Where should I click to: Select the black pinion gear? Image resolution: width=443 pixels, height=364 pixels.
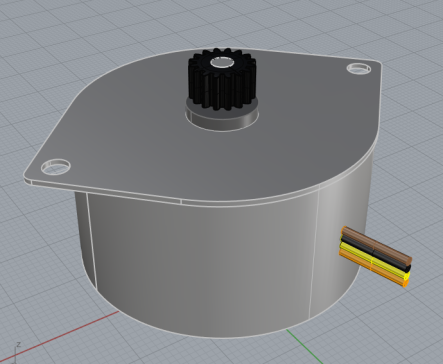pyautogui.click(x=222, y=80)
